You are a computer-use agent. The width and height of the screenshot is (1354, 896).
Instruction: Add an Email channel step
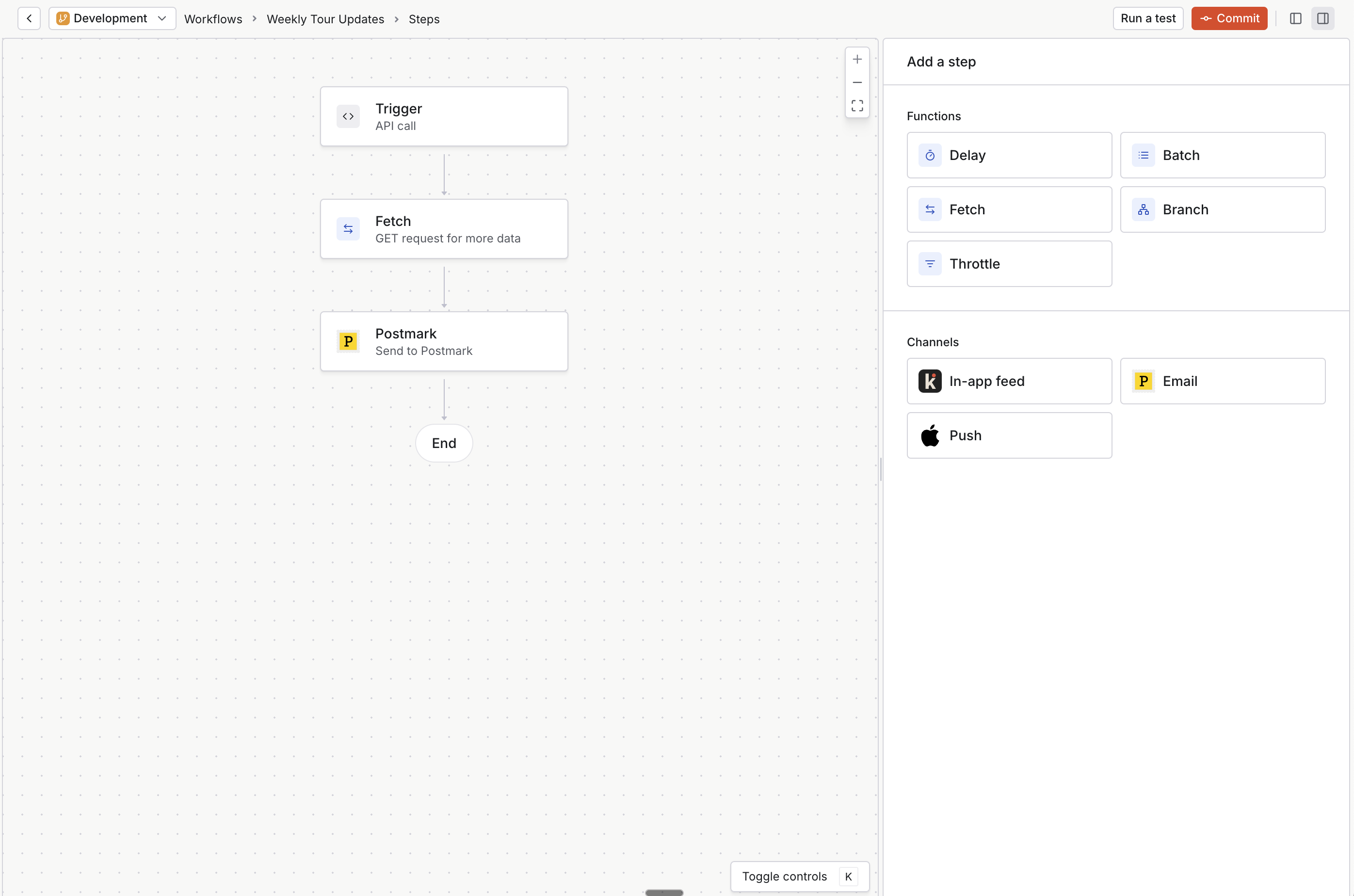(x=1222, y=381)
